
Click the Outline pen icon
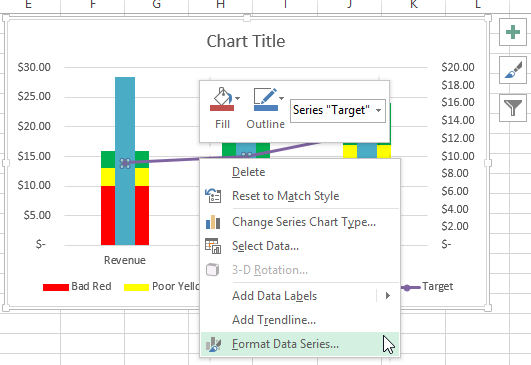click(x=266, y=99)
